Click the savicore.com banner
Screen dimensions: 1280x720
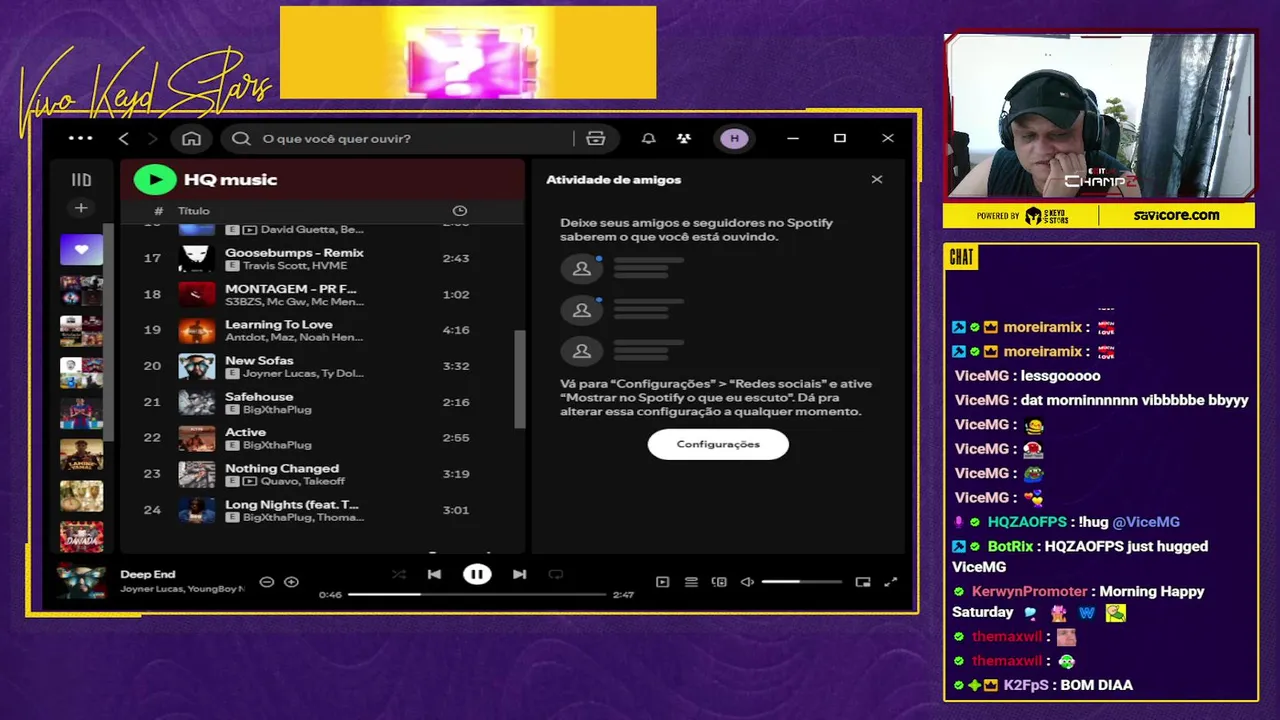tap(1176, 215)
